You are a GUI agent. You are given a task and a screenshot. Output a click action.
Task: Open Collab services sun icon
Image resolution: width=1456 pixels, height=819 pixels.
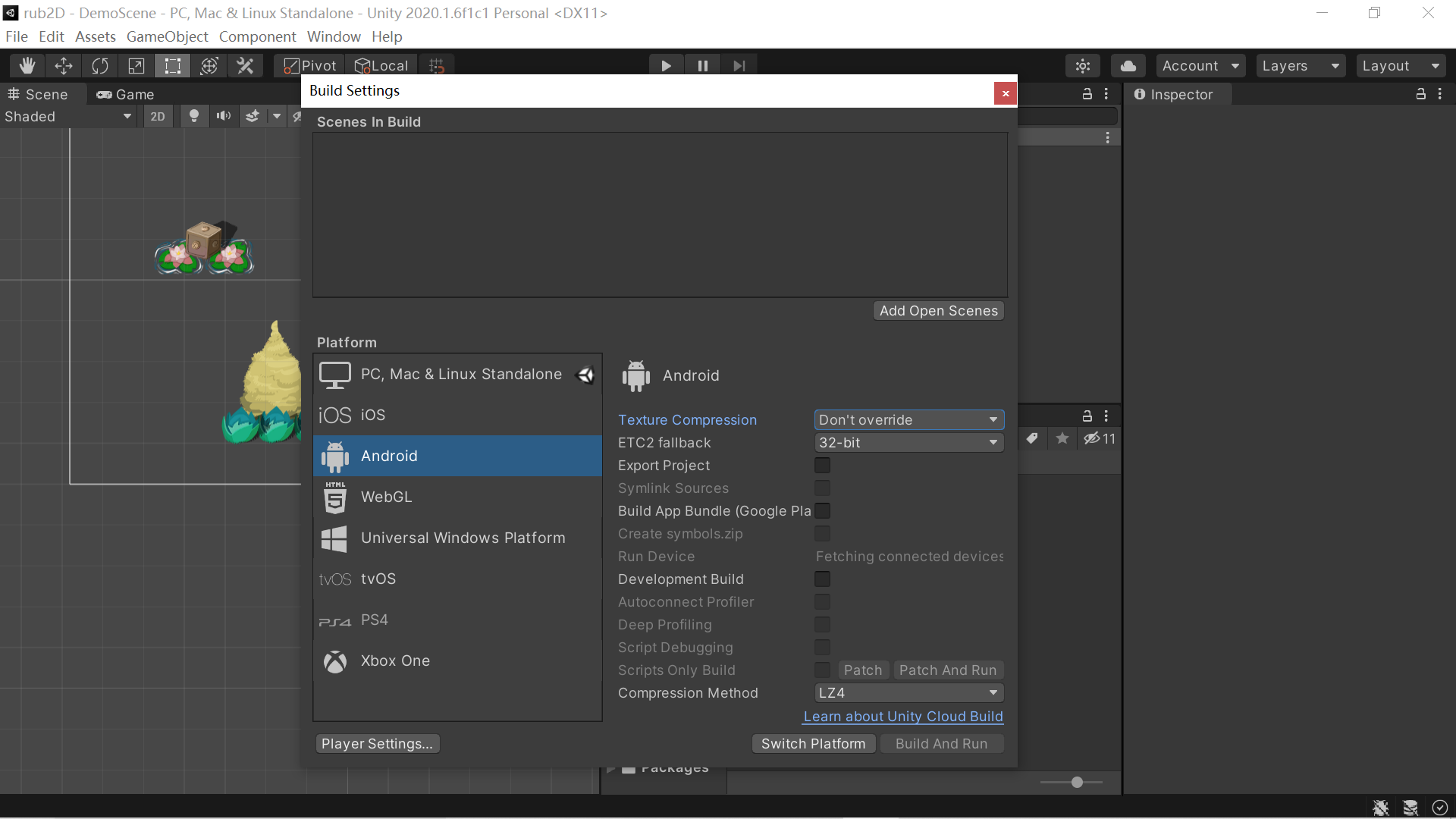point(1083,66)
